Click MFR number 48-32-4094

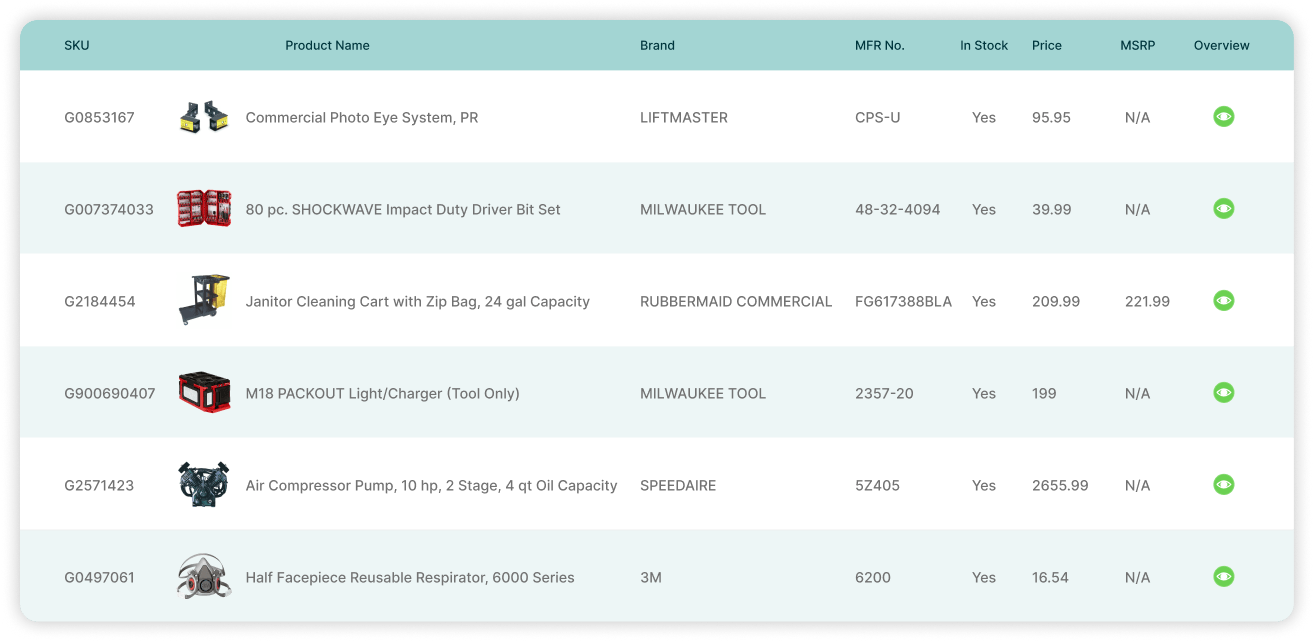[x=898, y=209]
